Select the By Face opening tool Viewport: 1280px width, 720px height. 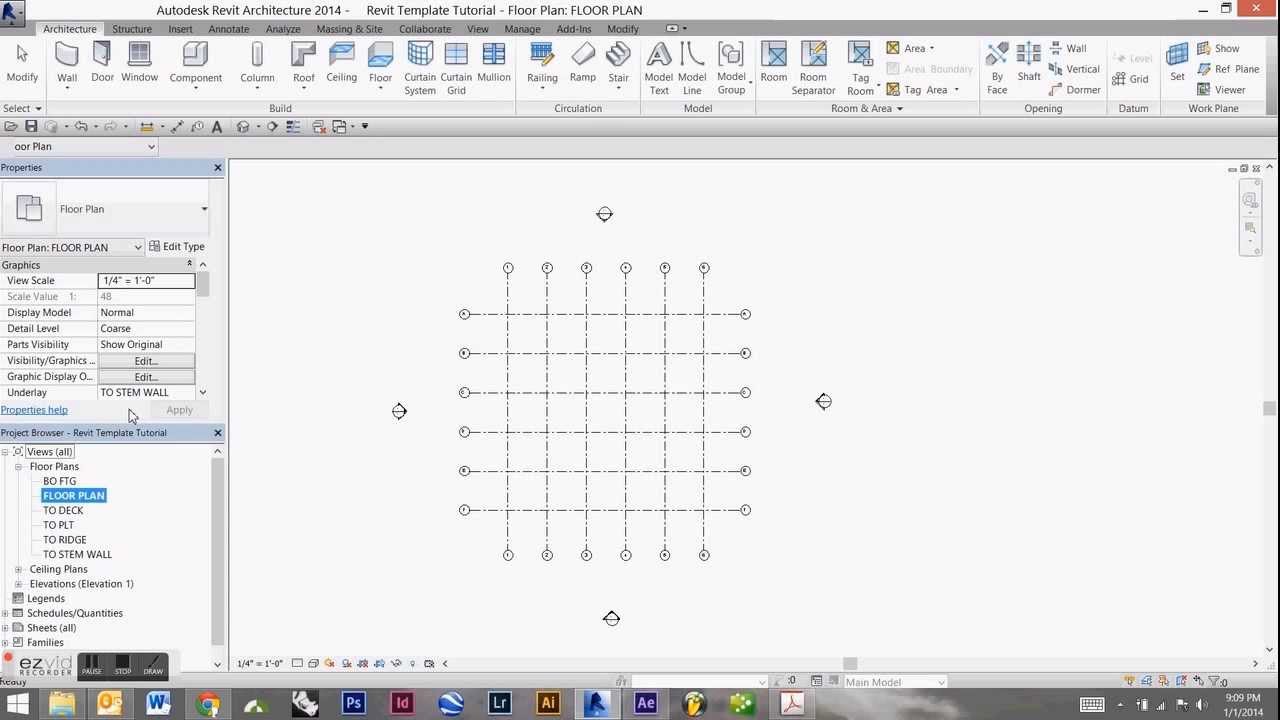click(x=997, y=69)
